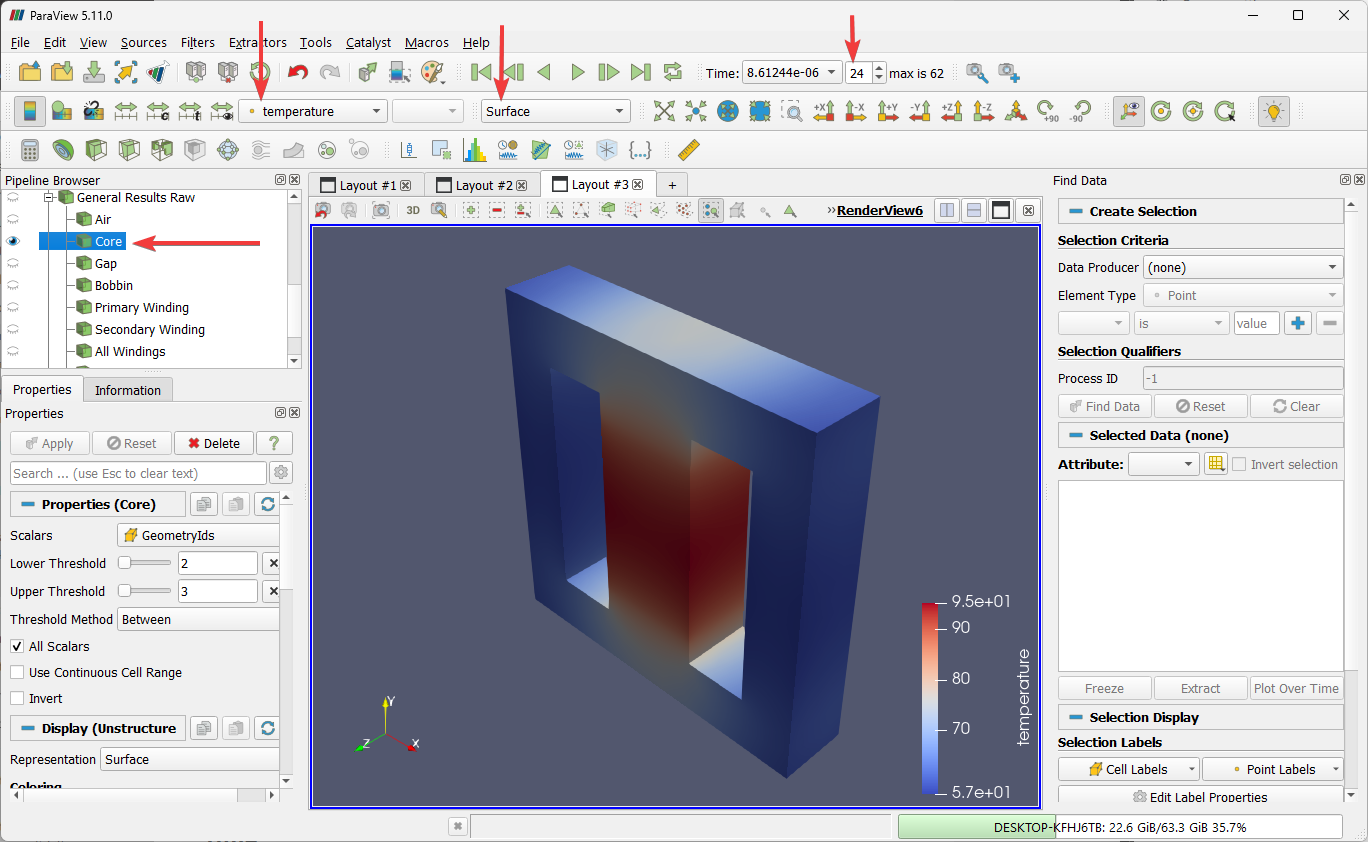Uncheck the All Scalars checkbox

click(17, 646)
